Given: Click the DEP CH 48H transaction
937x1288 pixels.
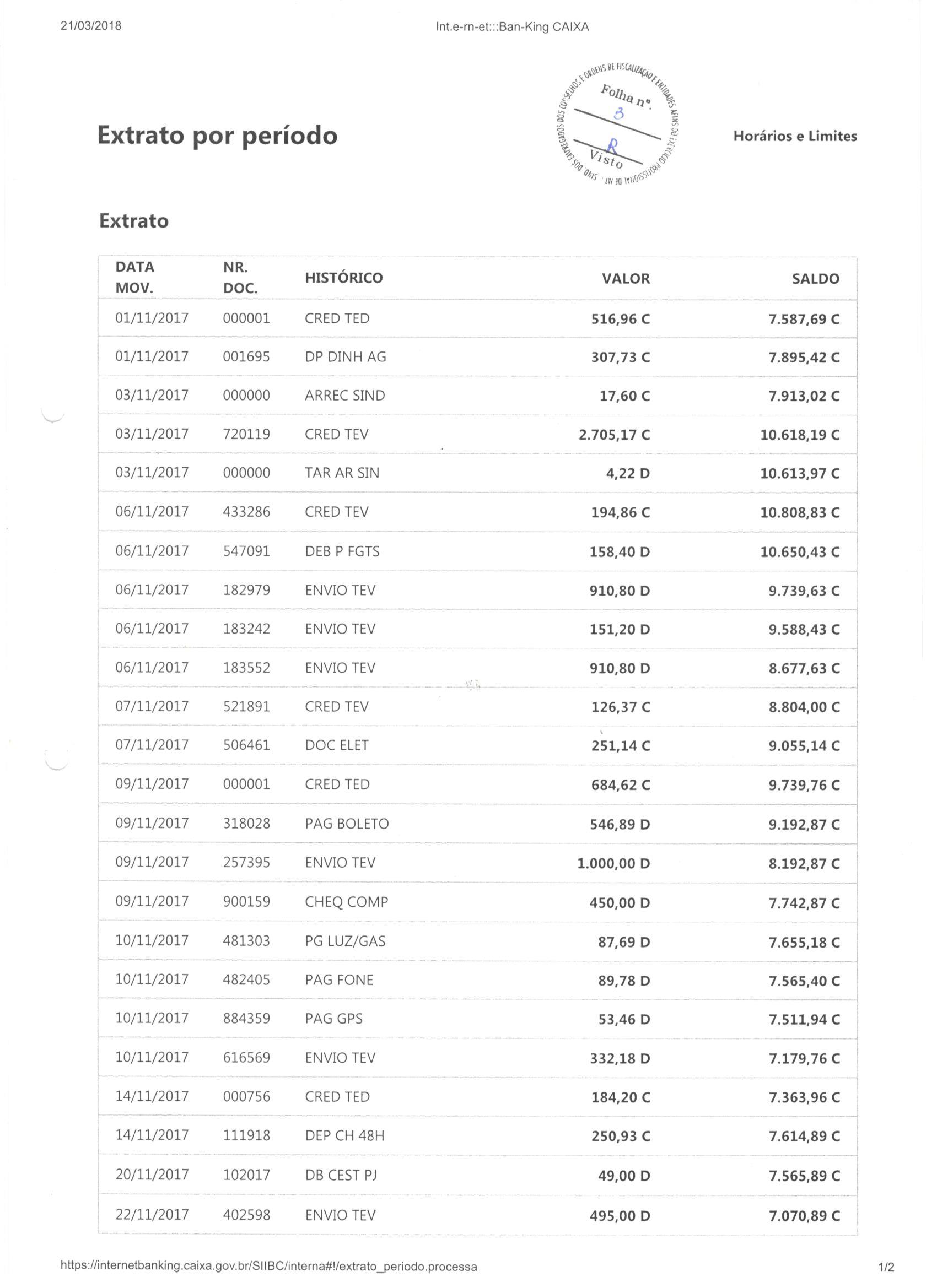Looking at the screenshot, I should point(344,1136).
